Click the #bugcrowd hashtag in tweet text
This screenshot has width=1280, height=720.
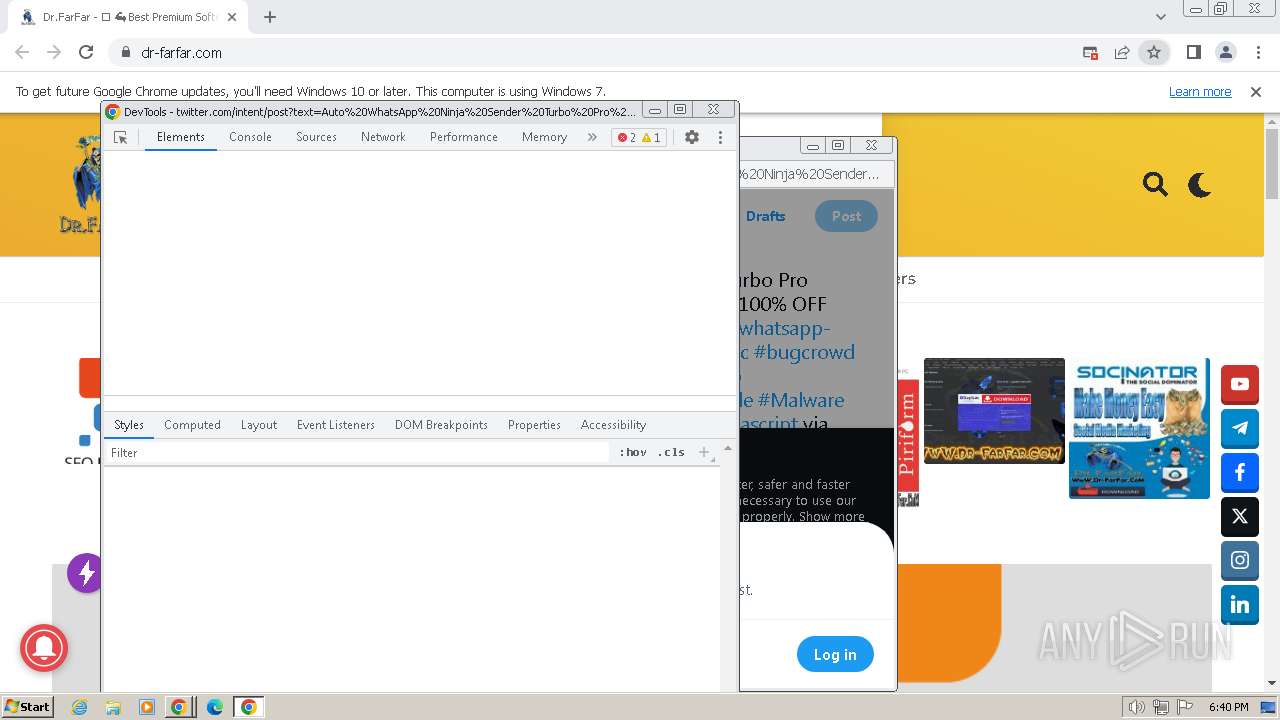pos(805,352)
